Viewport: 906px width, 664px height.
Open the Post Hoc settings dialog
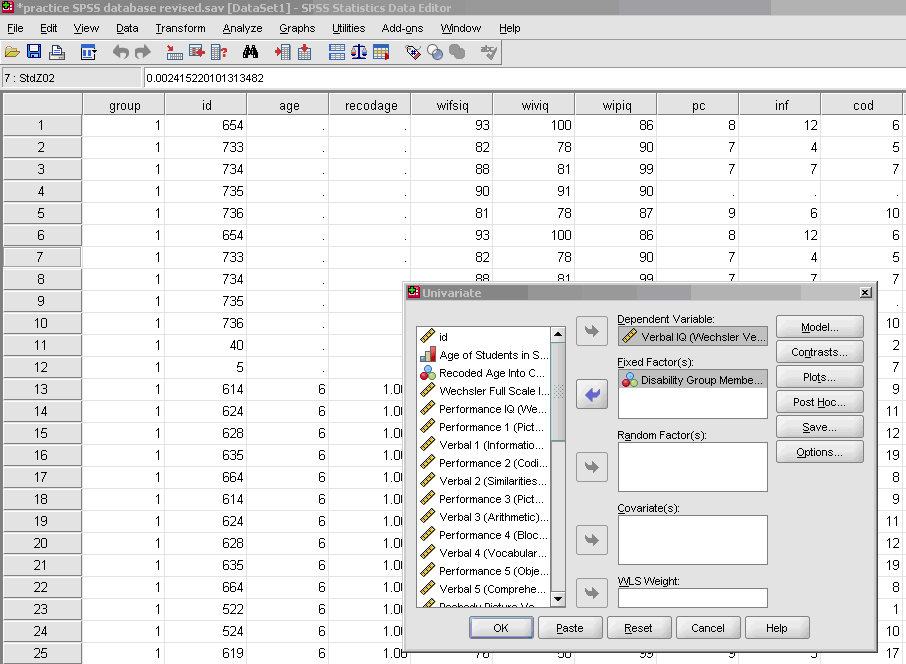click(x=820, y=402)
